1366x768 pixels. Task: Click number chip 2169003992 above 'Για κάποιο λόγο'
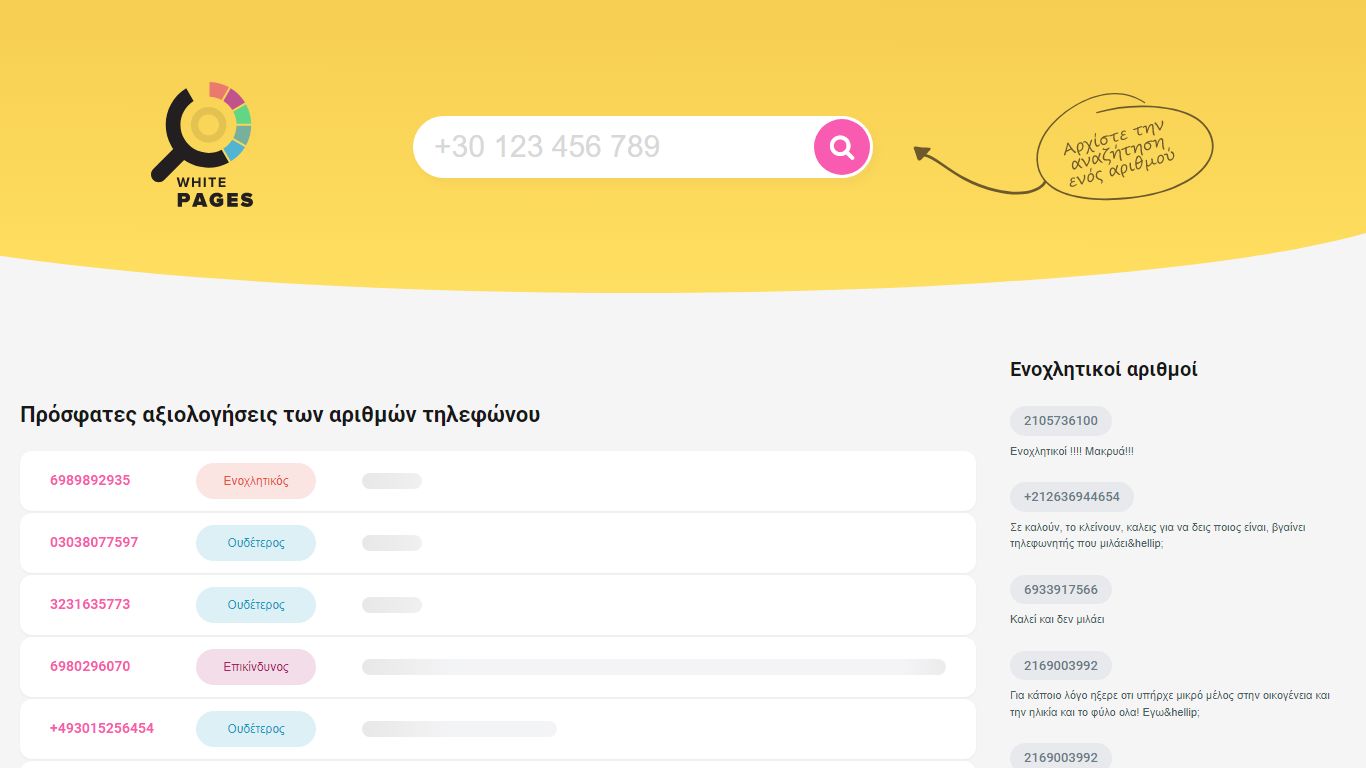pyautogui.click(x=1061, y=666)
